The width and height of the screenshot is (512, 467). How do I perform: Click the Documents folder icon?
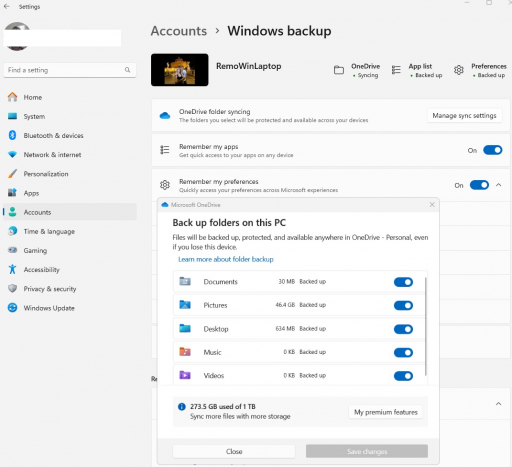(x=185, y=281)
